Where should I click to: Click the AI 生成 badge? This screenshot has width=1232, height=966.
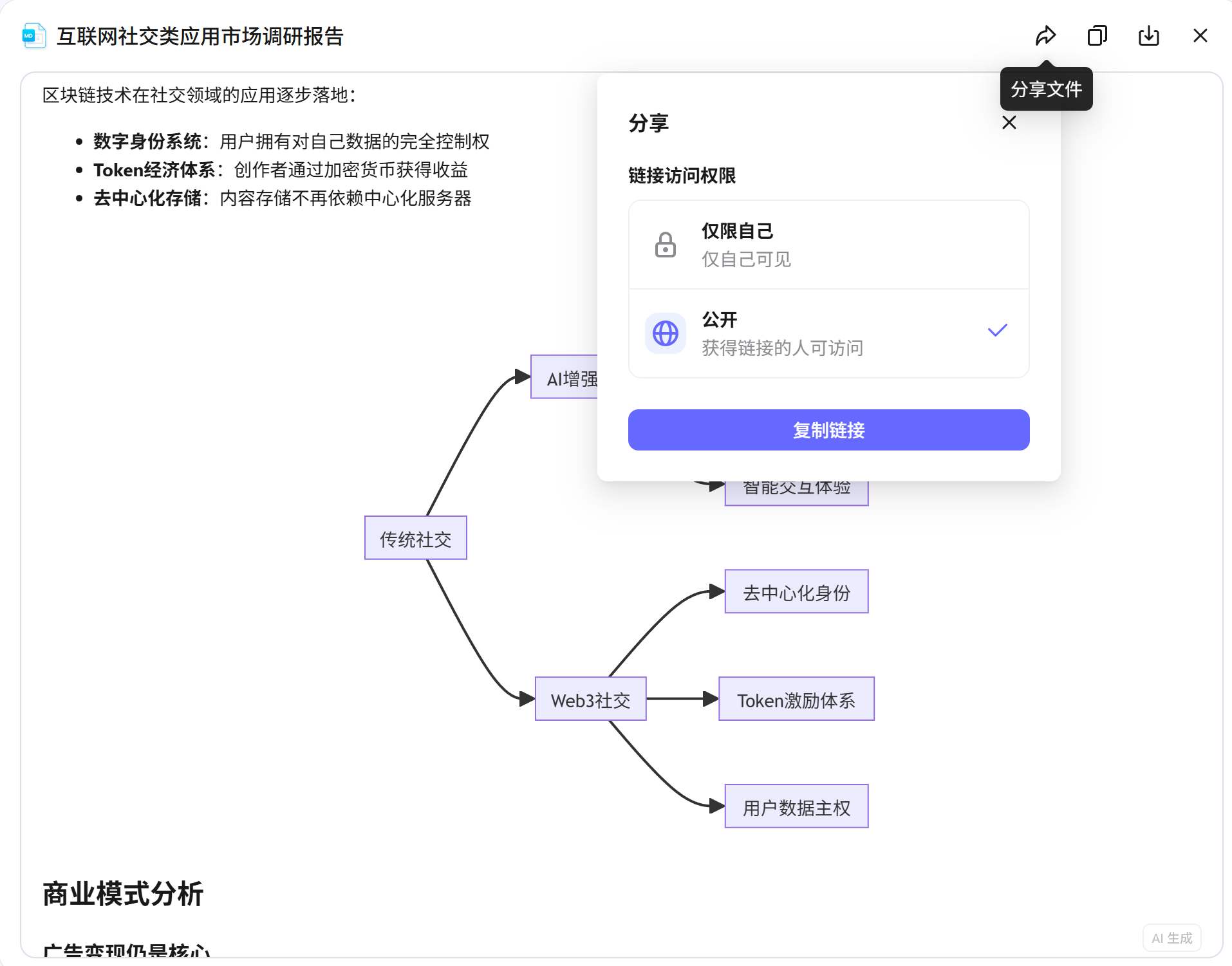[x=1171, y=938]
